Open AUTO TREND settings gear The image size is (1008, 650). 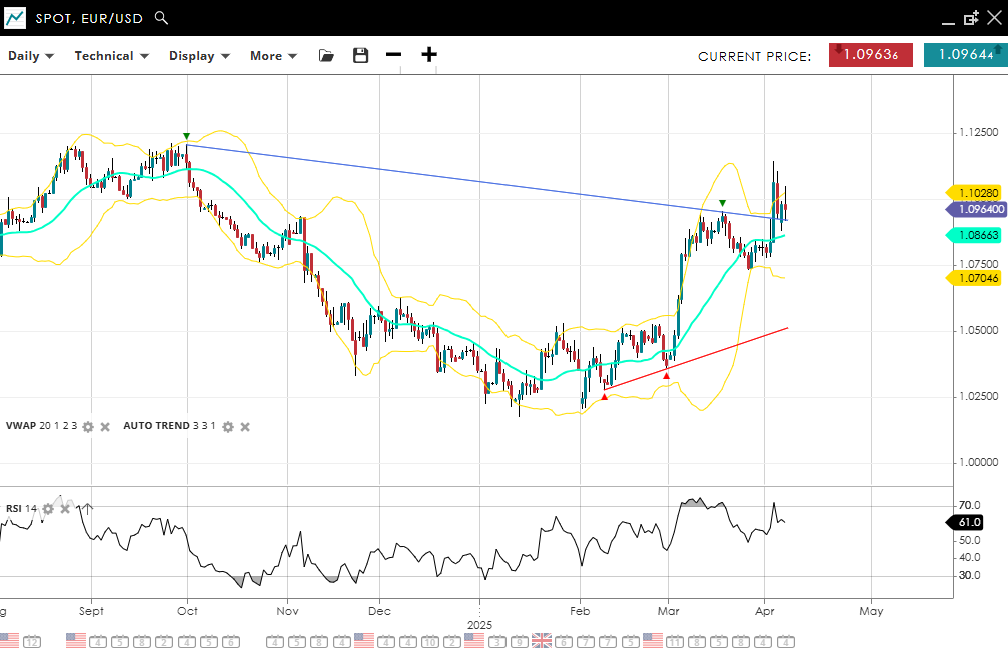pyautogui.click(x=227, y=427)
